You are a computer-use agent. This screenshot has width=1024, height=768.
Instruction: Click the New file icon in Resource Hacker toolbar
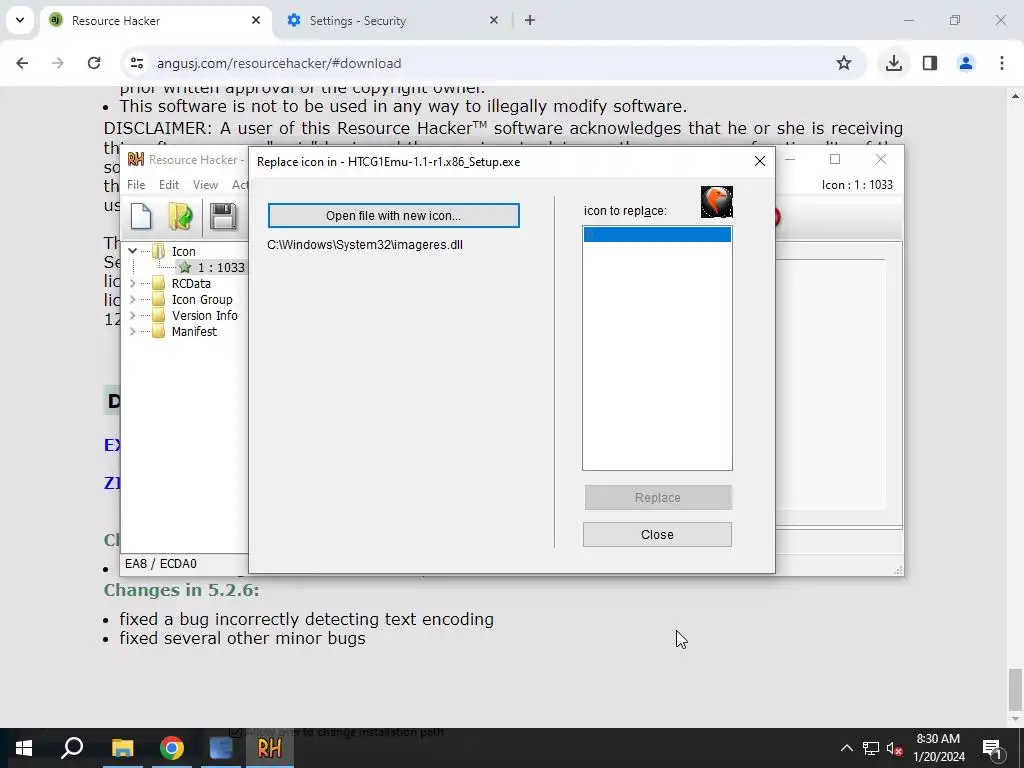tap(141, 217)
